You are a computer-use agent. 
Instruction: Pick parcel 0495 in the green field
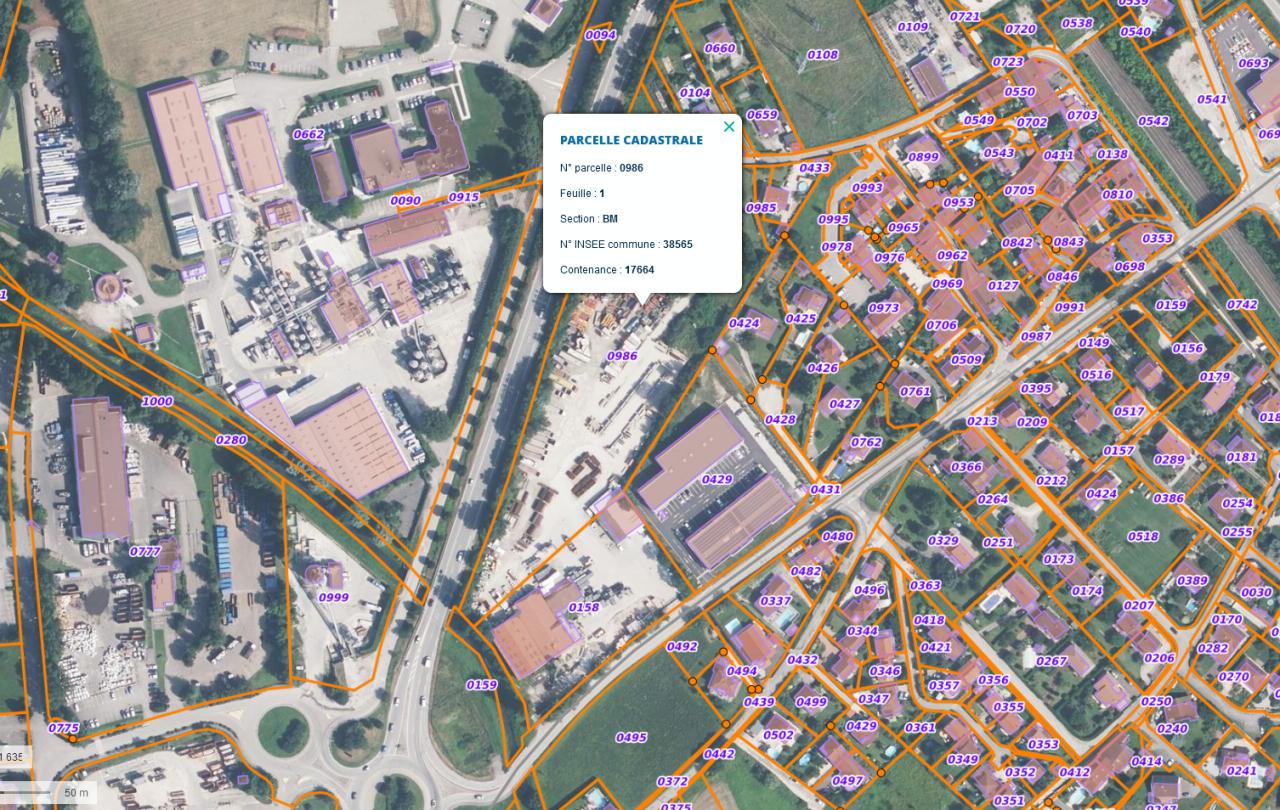[631, 738]
